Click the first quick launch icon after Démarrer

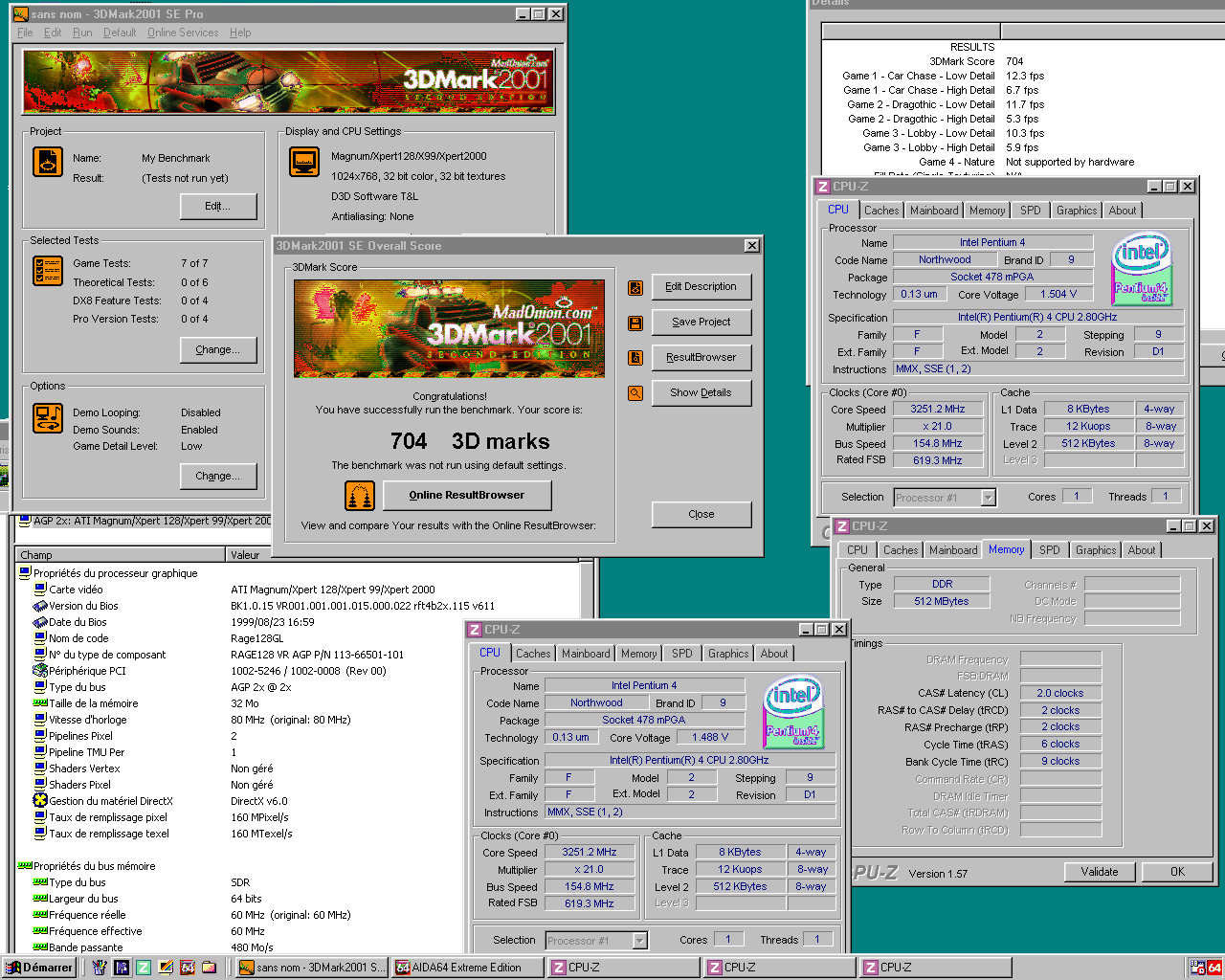coord(99,968)
